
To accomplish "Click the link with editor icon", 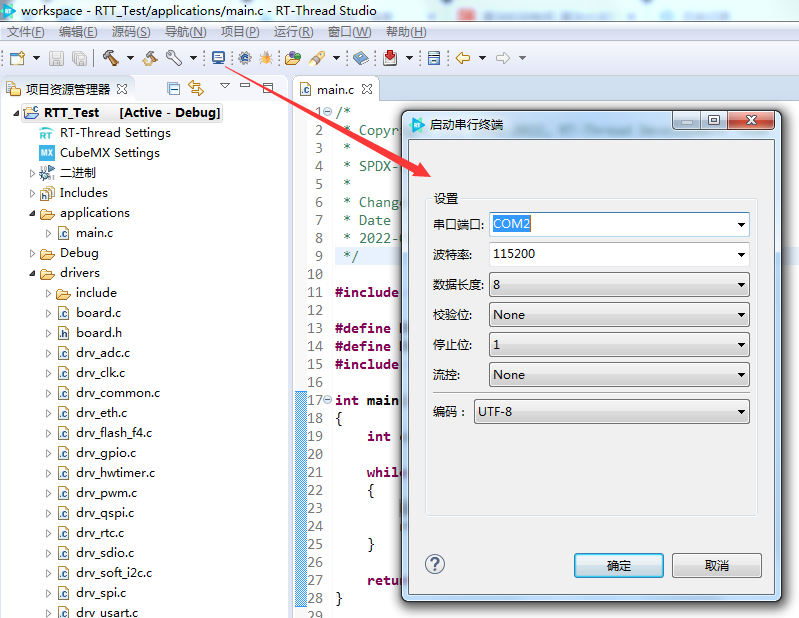I will pyautogui.click(x=195, y=89).
